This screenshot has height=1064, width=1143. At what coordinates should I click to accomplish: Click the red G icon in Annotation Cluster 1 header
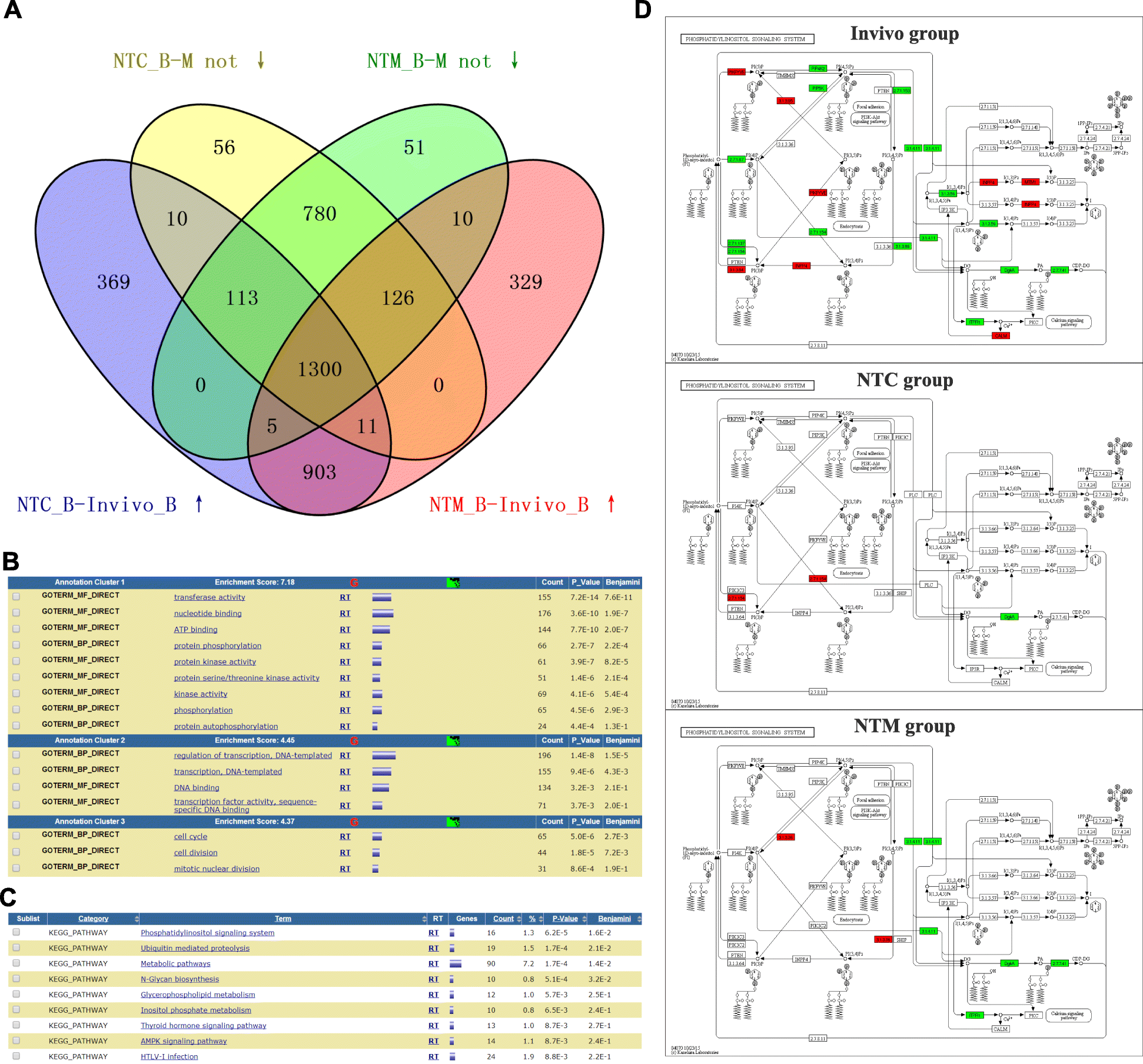coord(354,583)
